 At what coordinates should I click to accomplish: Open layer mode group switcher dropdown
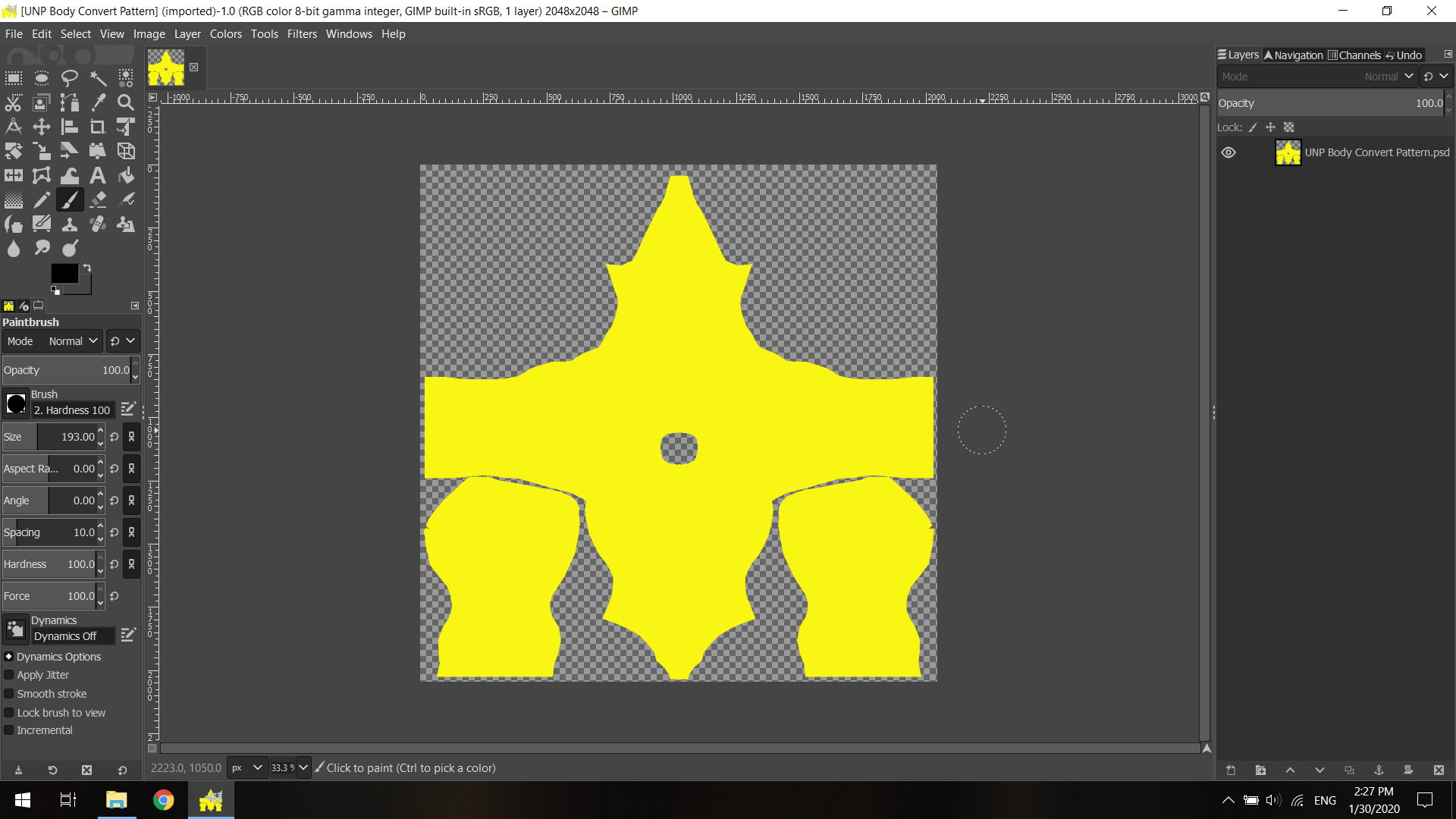click(x=1436, y=77)
